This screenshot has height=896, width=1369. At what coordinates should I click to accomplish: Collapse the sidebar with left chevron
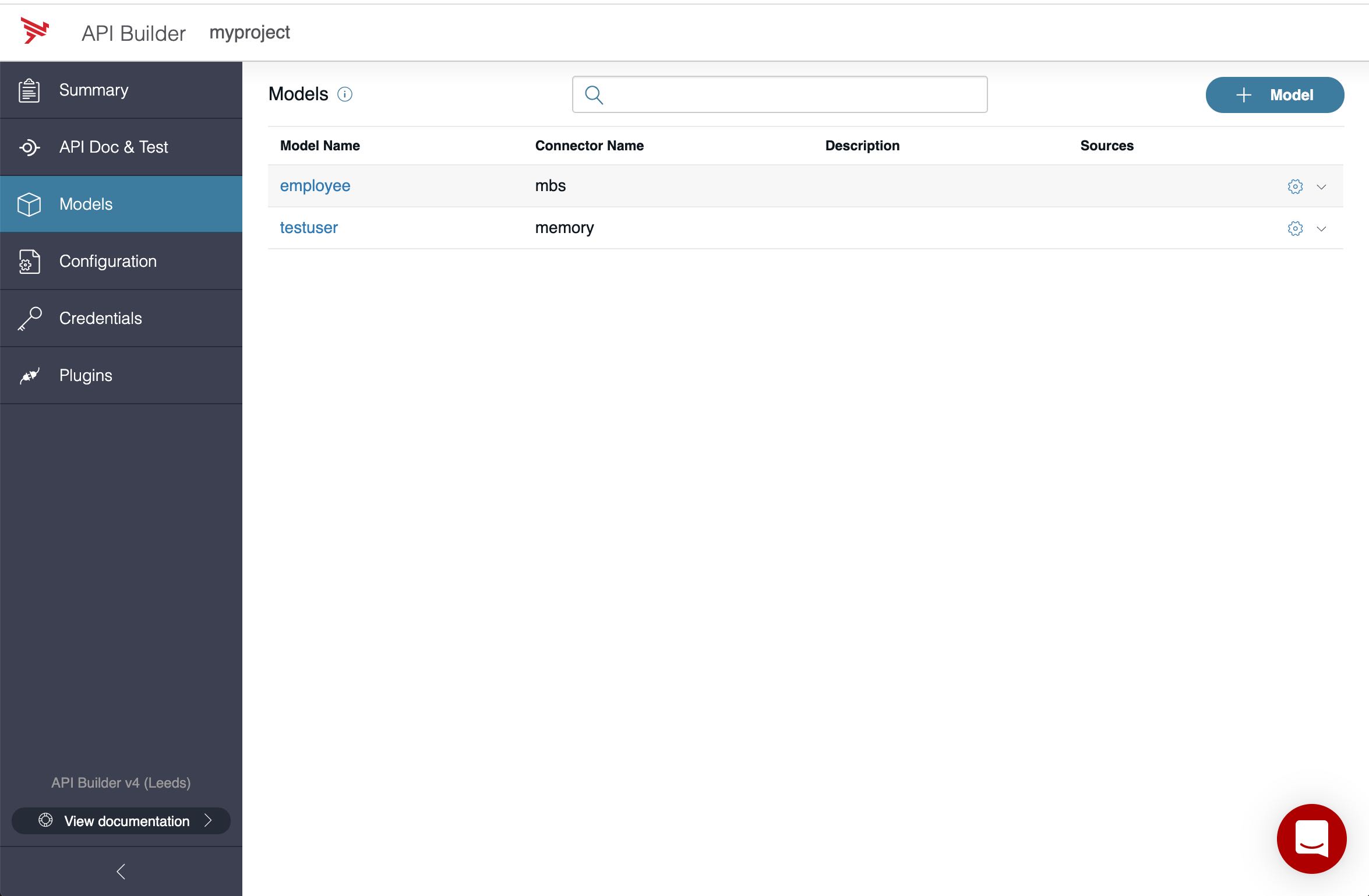pyautogui.click(x=121, y=872)
